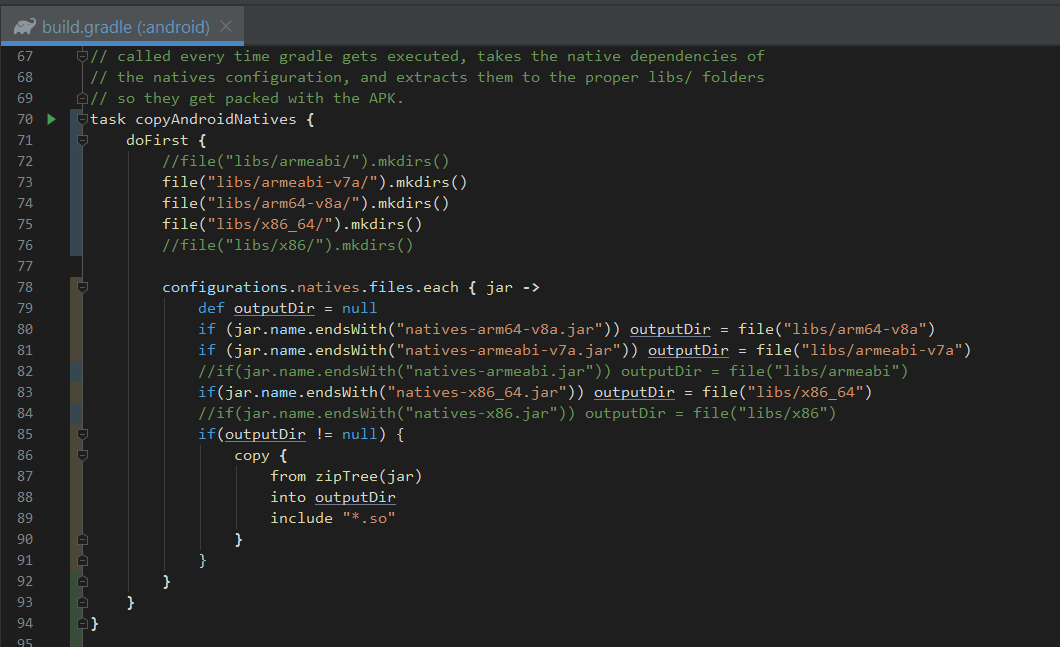The height and width of the screenshot is (647, 1060).
Task: Click the string "*.so" on line 89
Action: coord(367,518)
